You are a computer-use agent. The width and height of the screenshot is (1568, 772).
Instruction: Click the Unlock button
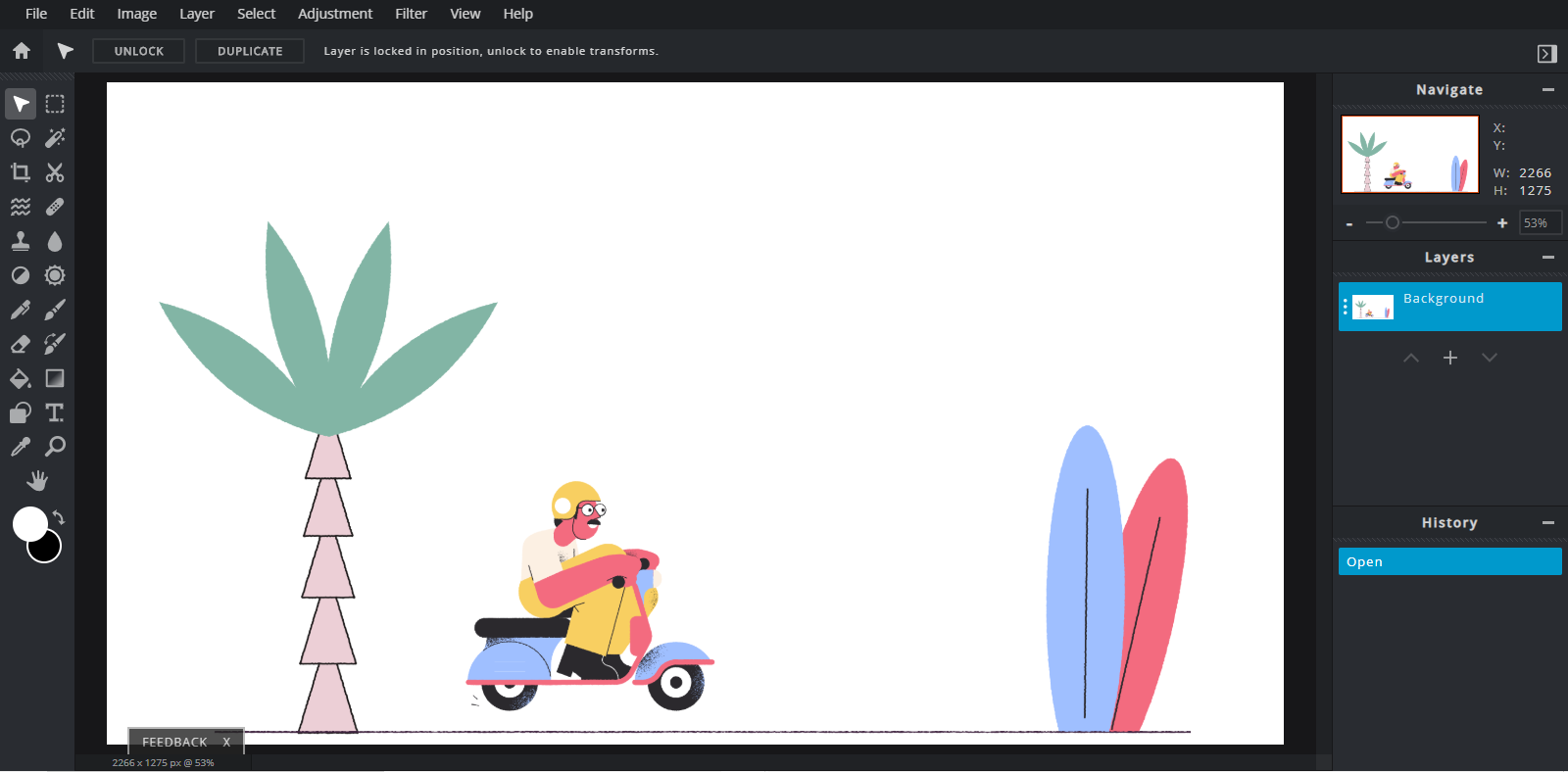(139, 51)
